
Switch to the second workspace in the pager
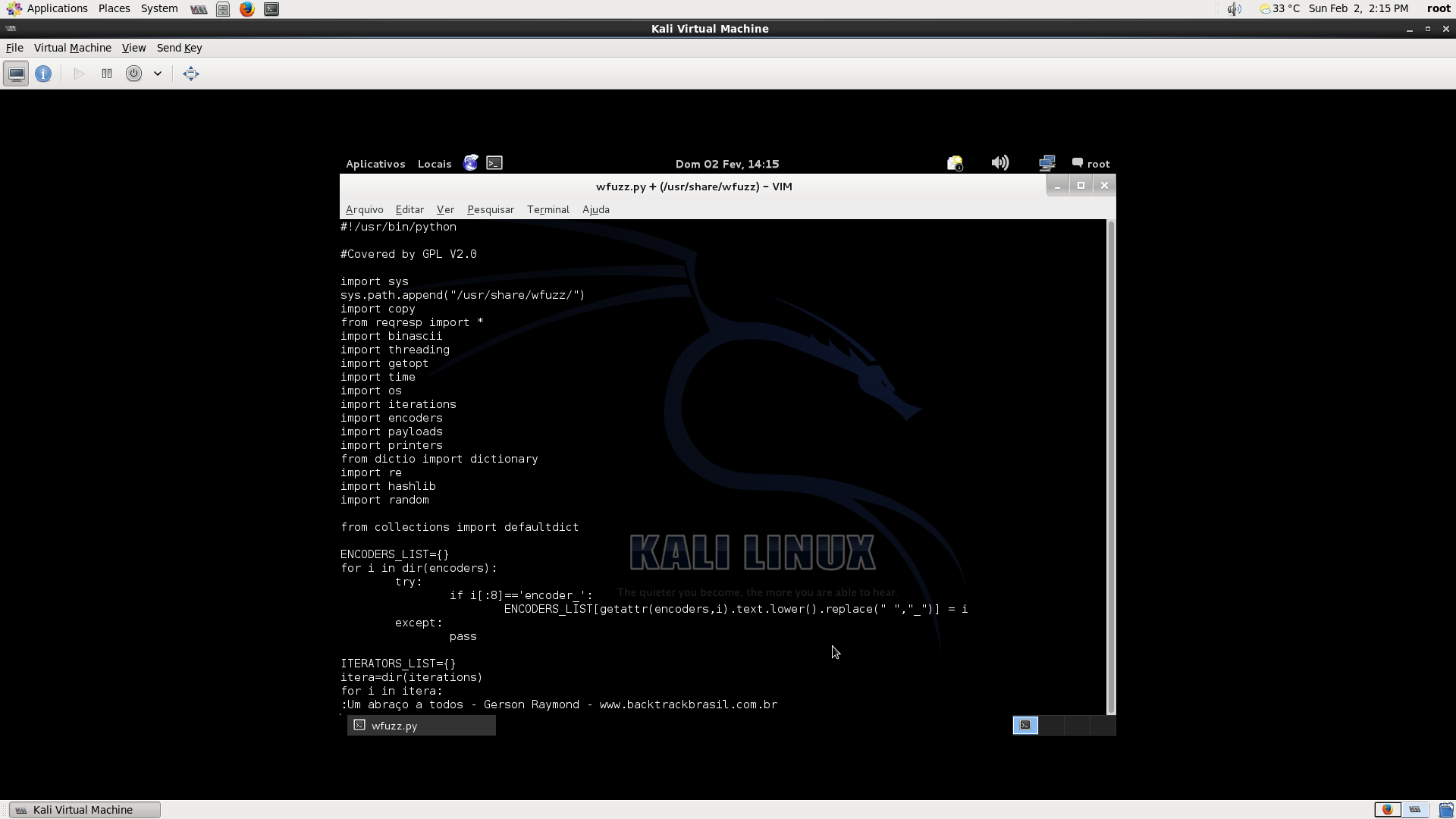click(1051, 726)
